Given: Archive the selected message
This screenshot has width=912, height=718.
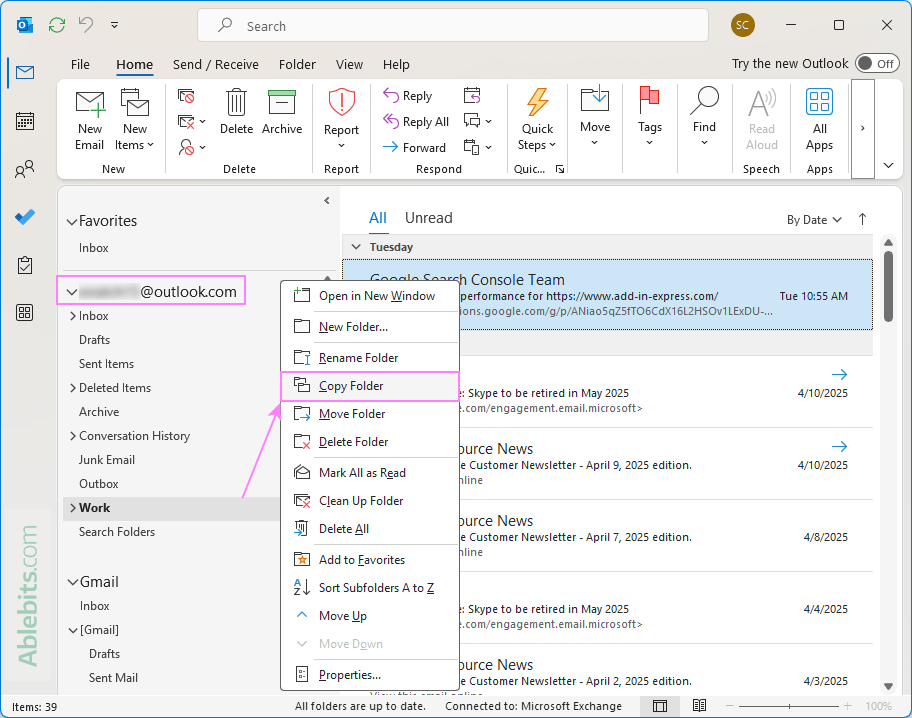Looking at the screenshot, I should pyautogui.click(x=282, y=113).
